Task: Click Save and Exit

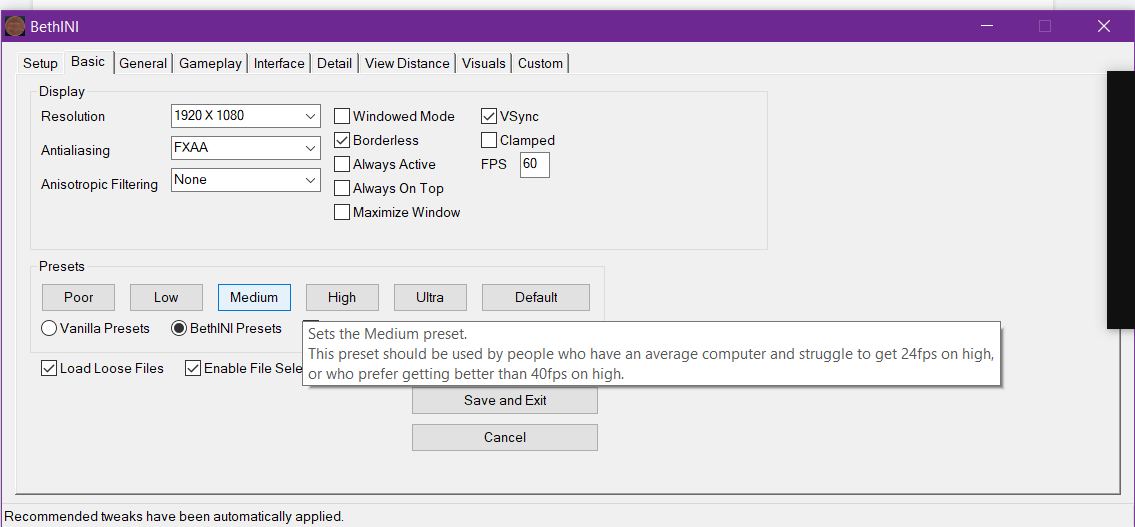Action: click(x=505, y=400)
